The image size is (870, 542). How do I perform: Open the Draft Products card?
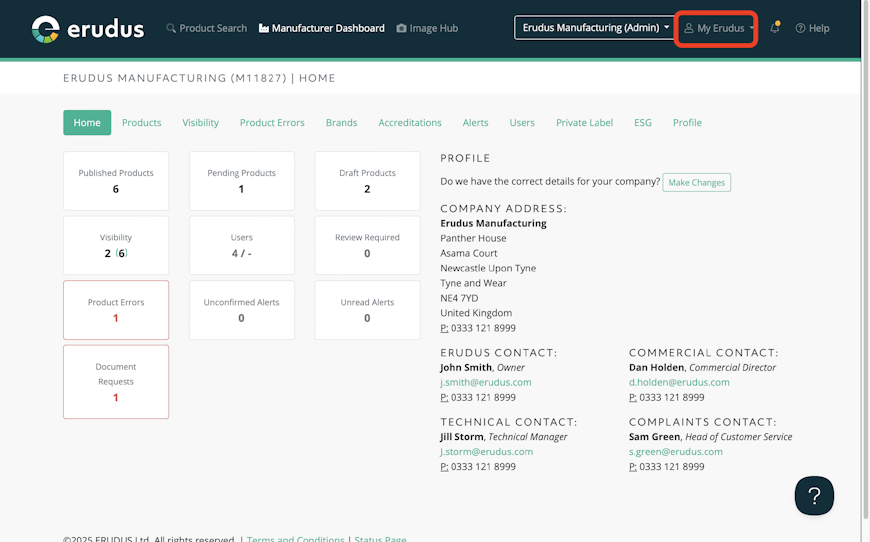367,181
